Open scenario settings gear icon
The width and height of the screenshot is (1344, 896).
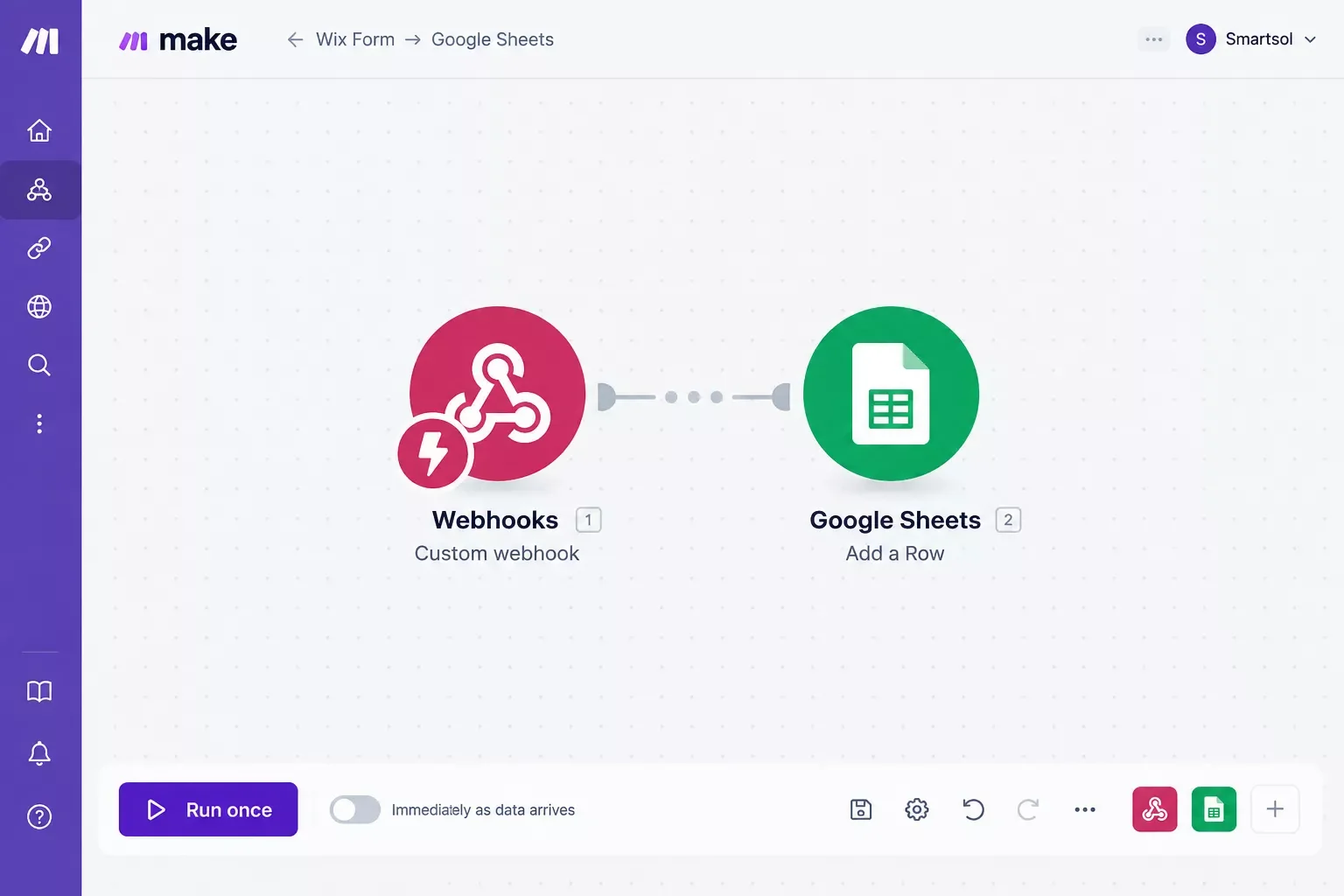click(917, 809)
